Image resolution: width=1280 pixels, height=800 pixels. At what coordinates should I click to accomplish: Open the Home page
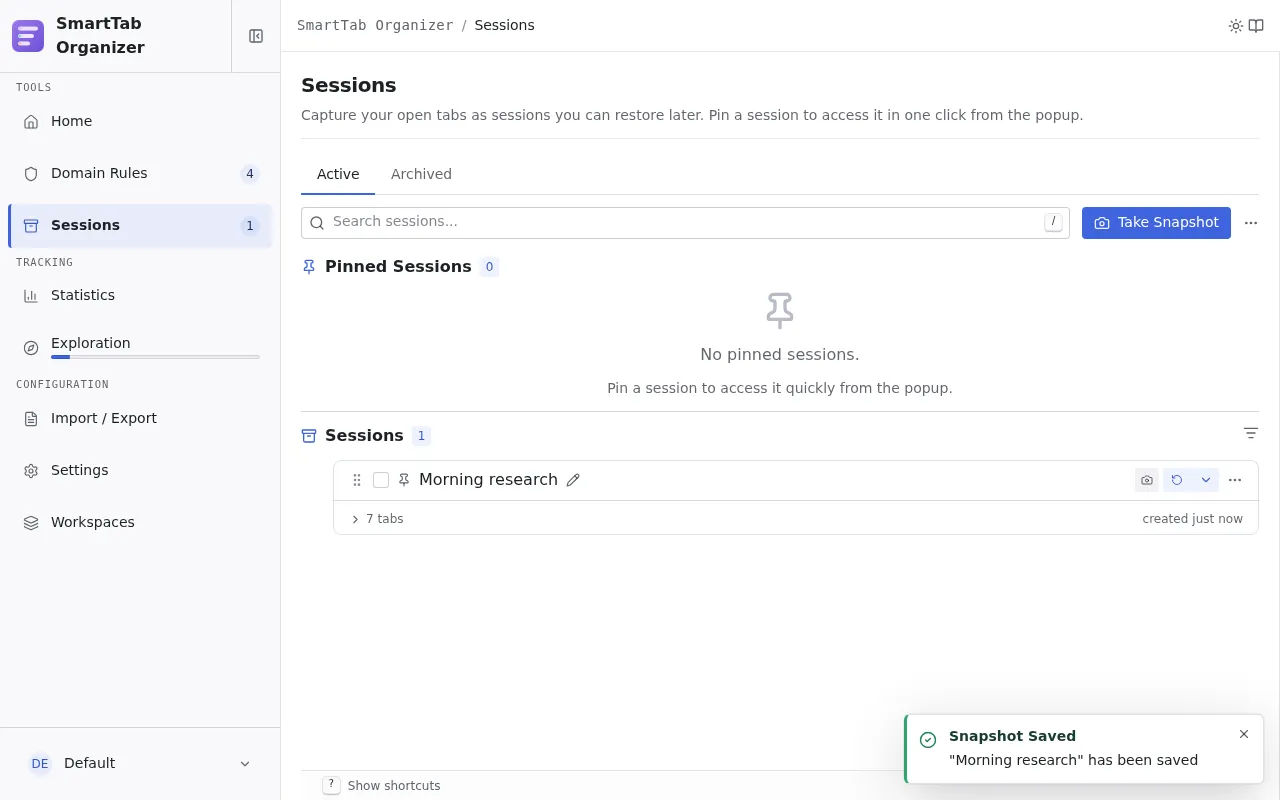tap(140, 121)
